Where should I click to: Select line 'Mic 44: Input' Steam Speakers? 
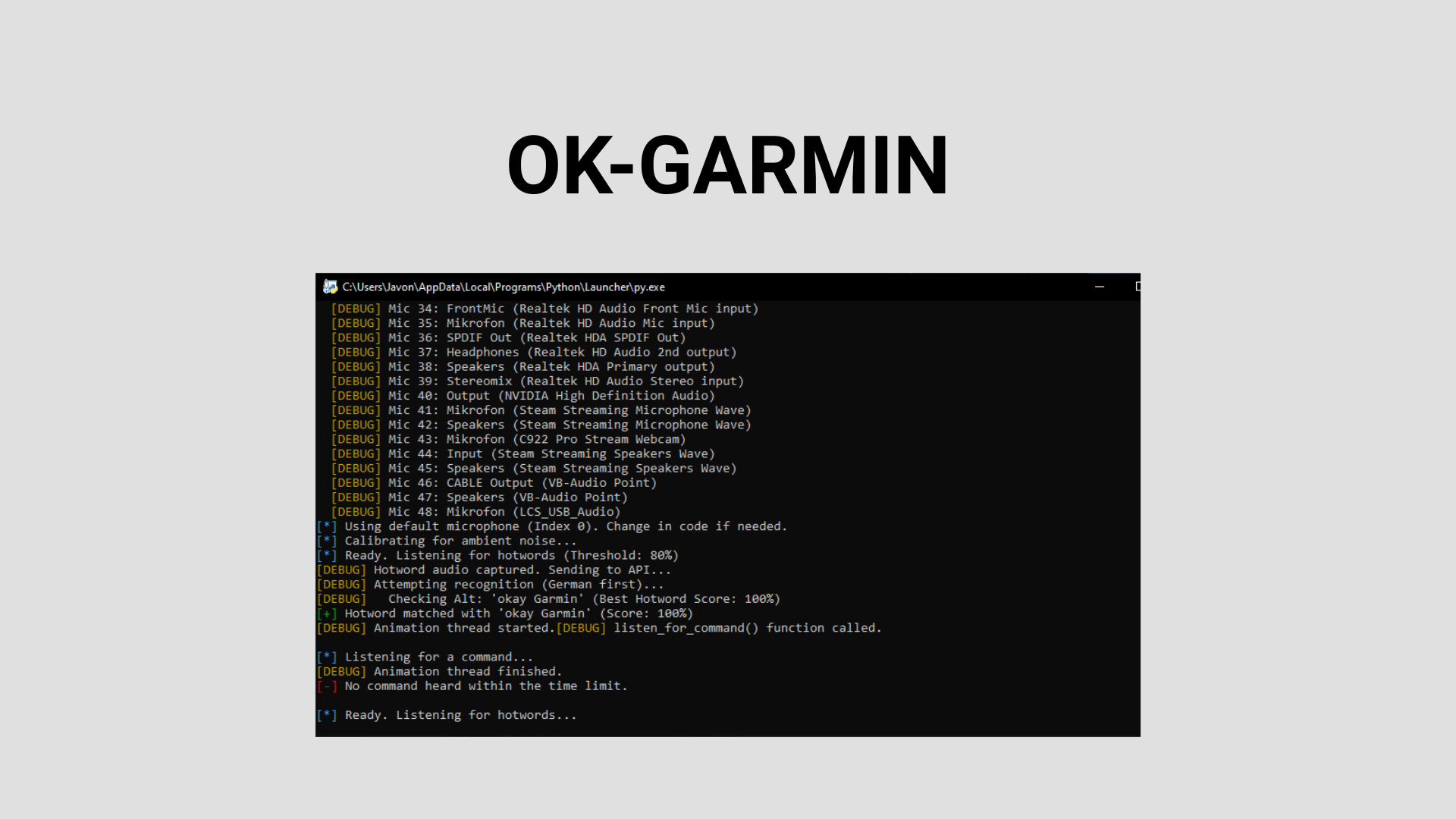[522, 453]
